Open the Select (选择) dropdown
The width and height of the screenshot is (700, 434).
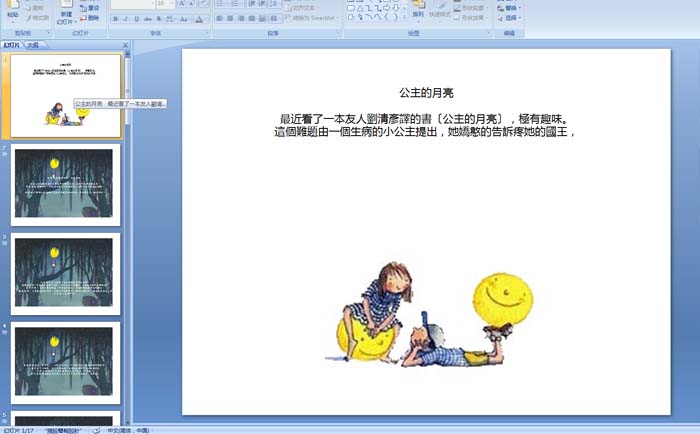509,18
